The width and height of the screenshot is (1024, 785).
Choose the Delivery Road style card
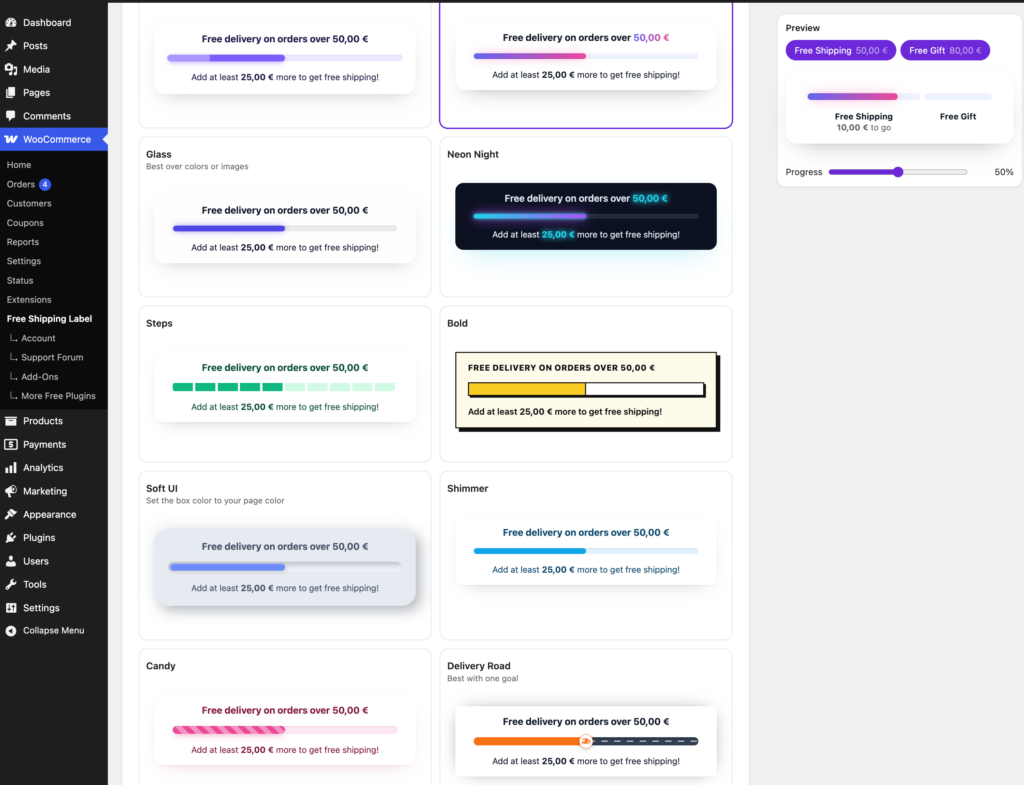(x=586, y=717)
